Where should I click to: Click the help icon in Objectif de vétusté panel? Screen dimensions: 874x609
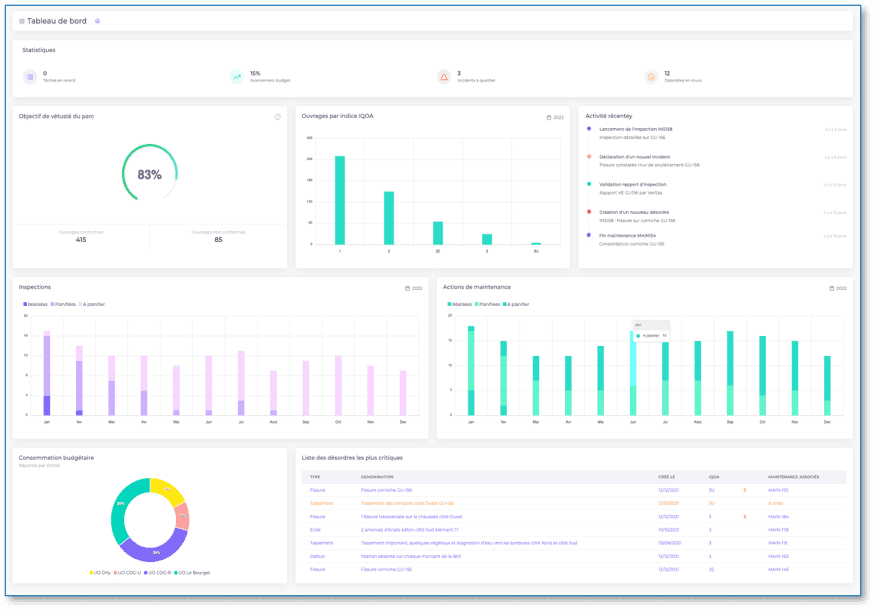click(x=278, y=117)
